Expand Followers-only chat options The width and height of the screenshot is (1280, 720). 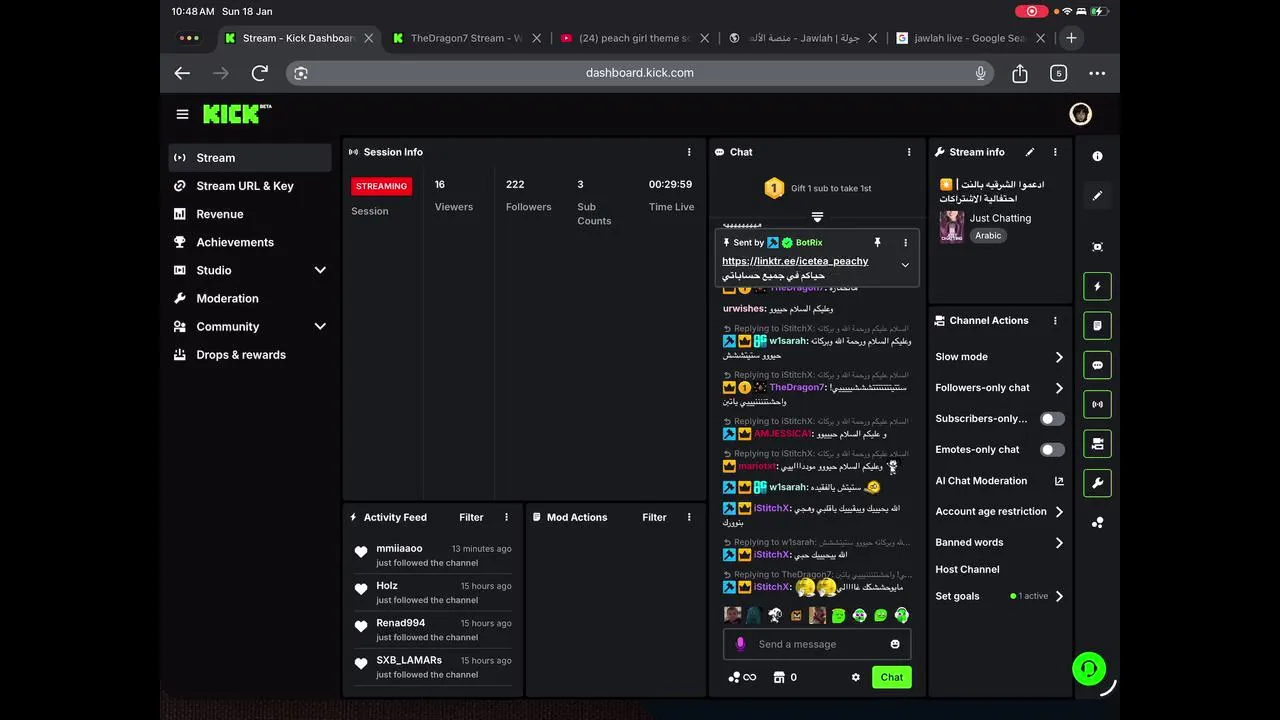[1059, 388]
